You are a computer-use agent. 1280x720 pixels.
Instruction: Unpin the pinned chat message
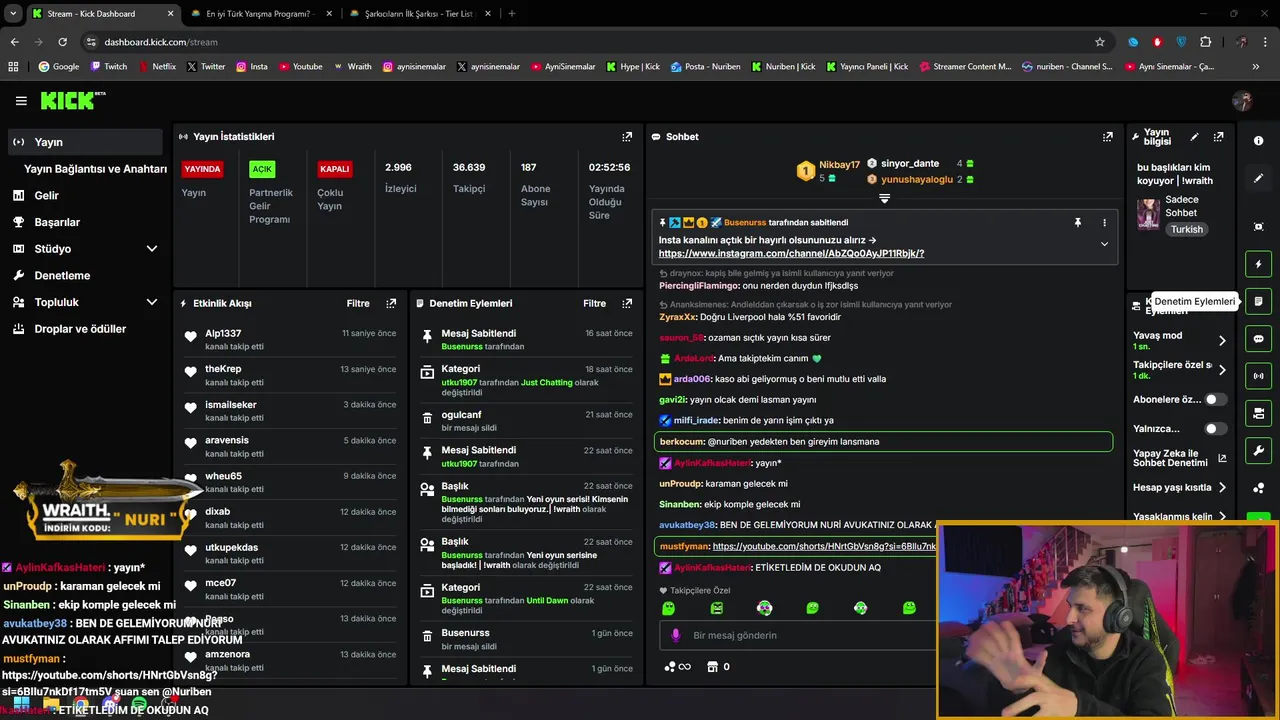coord(1077,222)
